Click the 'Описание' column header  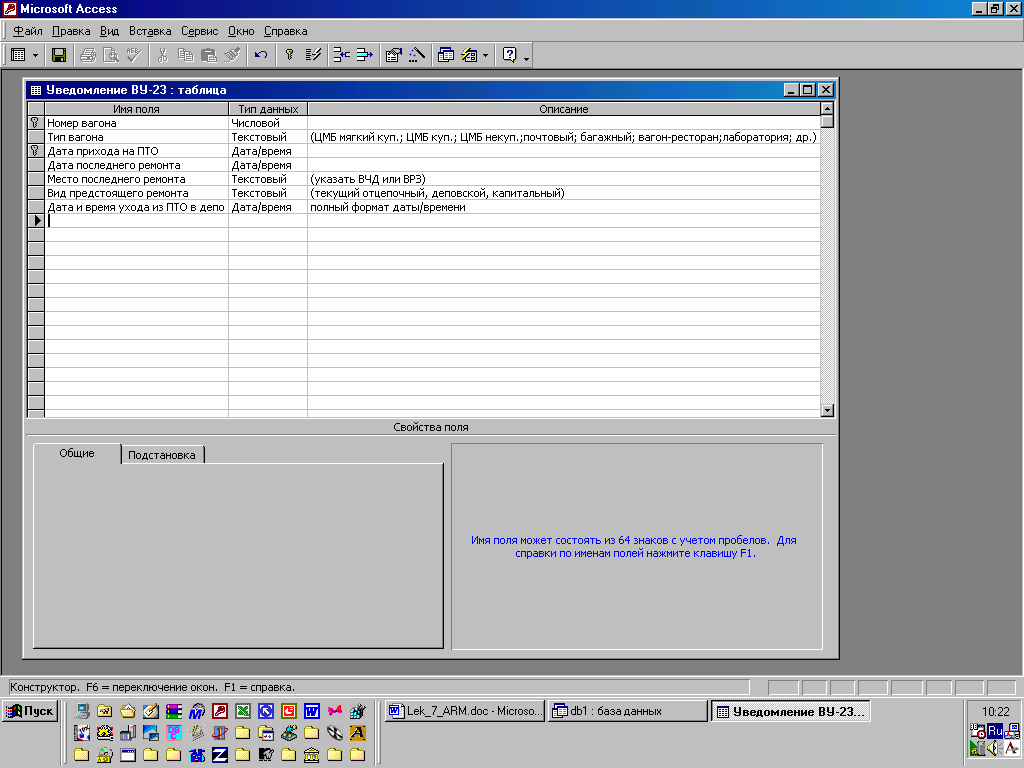(x=564, y=109)
